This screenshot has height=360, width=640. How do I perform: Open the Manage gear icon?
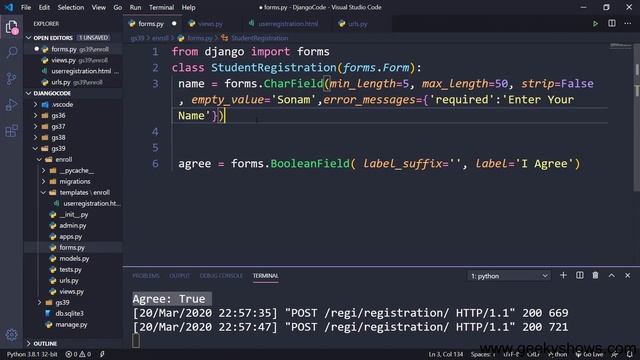(x=11, y=335)
